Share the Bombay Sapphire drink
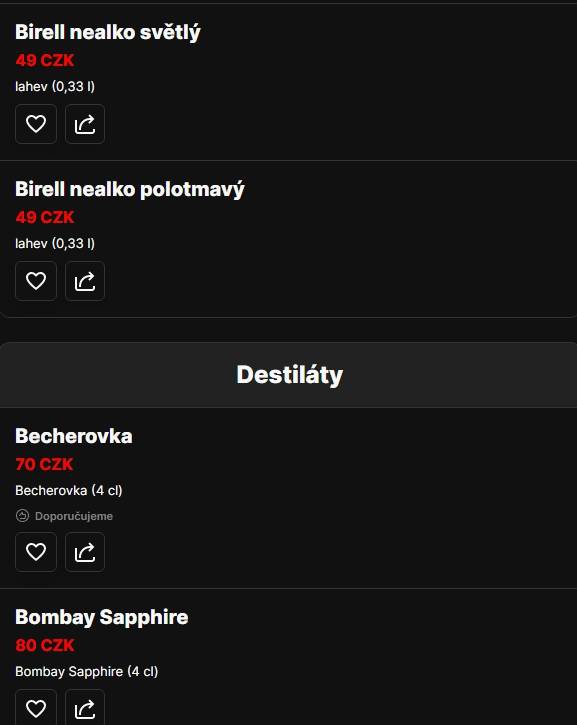Viewport: 577px width, 725px height. click(x=85, y=708)
